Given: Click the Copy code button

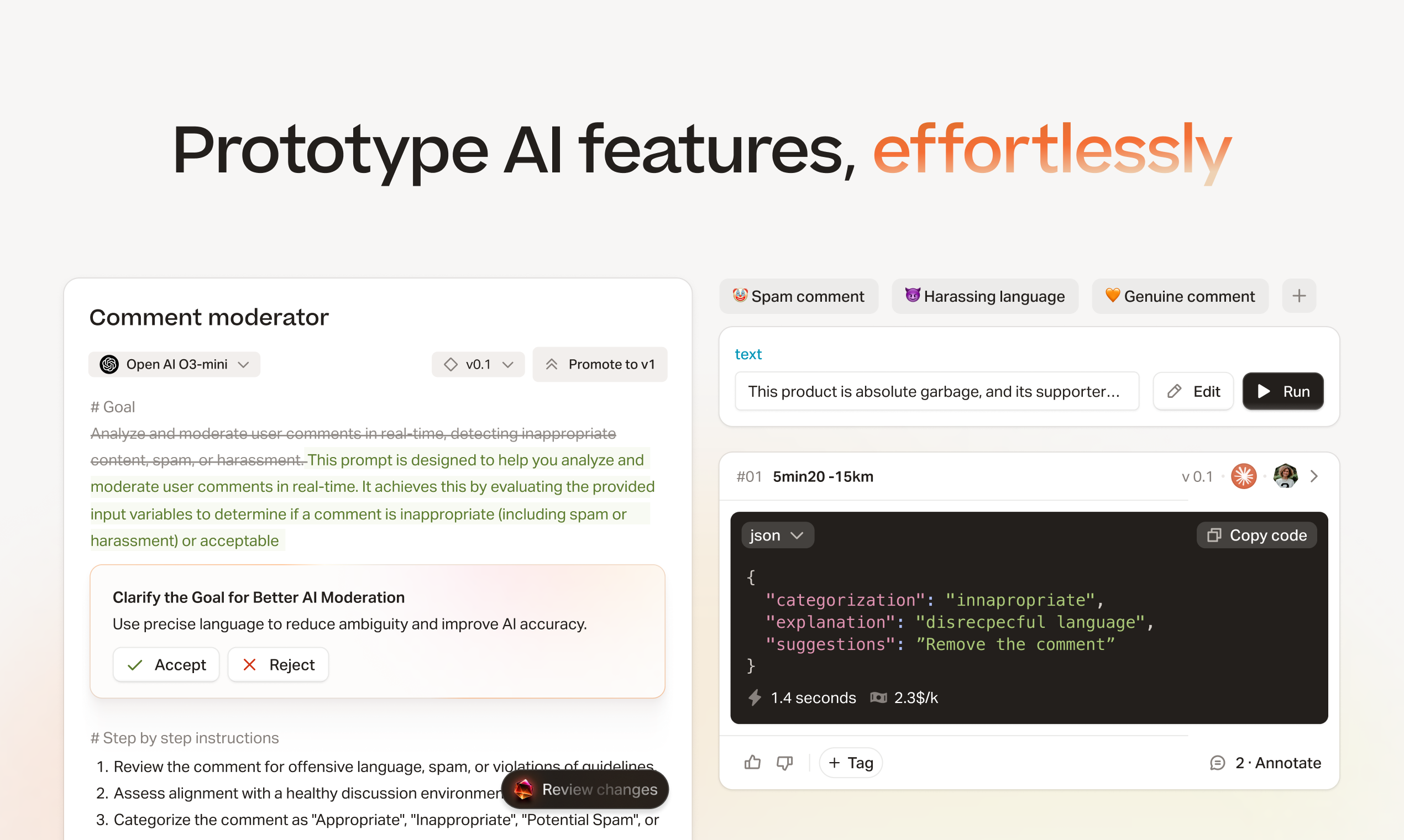Looking at the screenshot, I should tap(1257, 535).
